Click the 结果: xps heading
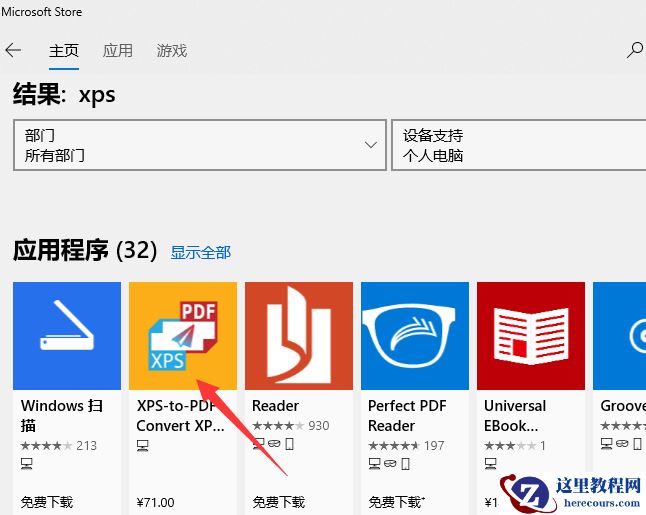Screen dimensions: 646x515 point(64,95)
